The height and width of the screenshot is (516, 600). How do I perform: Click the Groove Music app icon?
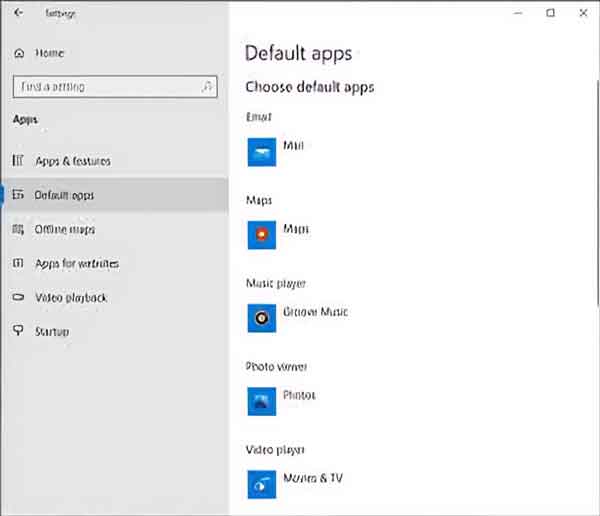click(262, 318)
